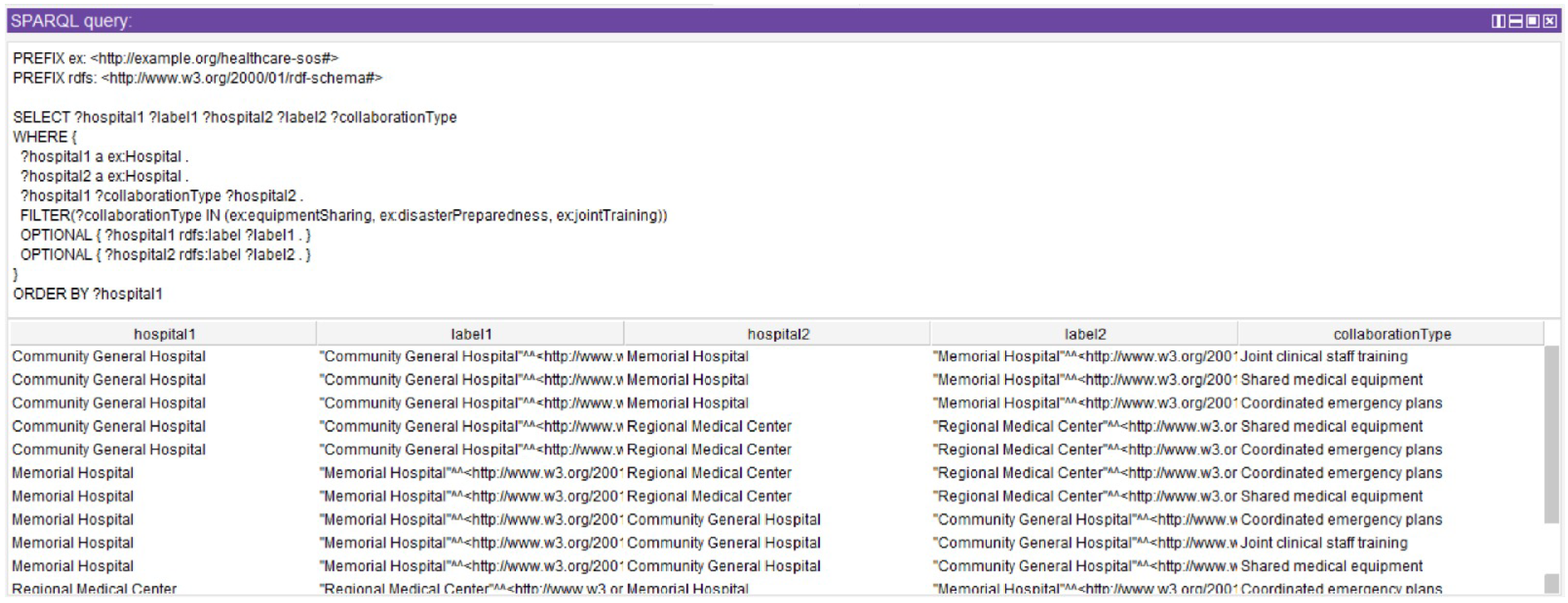
Task: Click the split horizontally icon in header
Action: tap(1516, 22)
